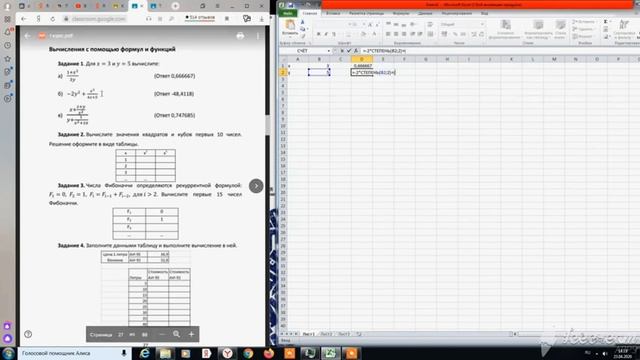Select row 2 header
640x360 pixels.
(283, 72)
